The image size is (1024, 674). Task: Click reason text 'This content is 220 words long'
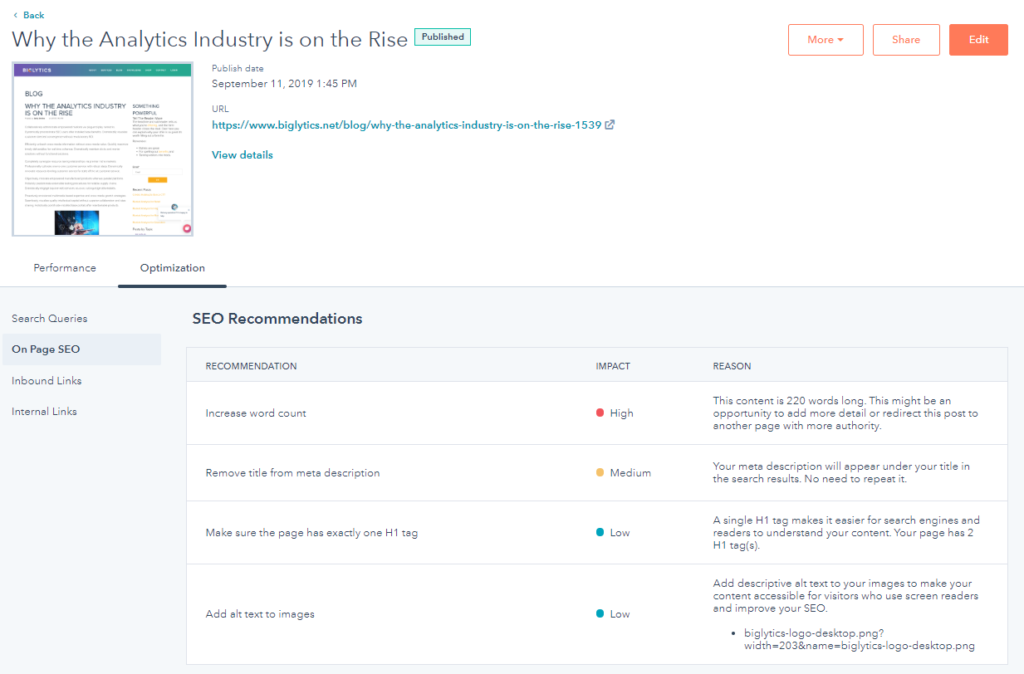pyautogui.click(x=845, y=413)
